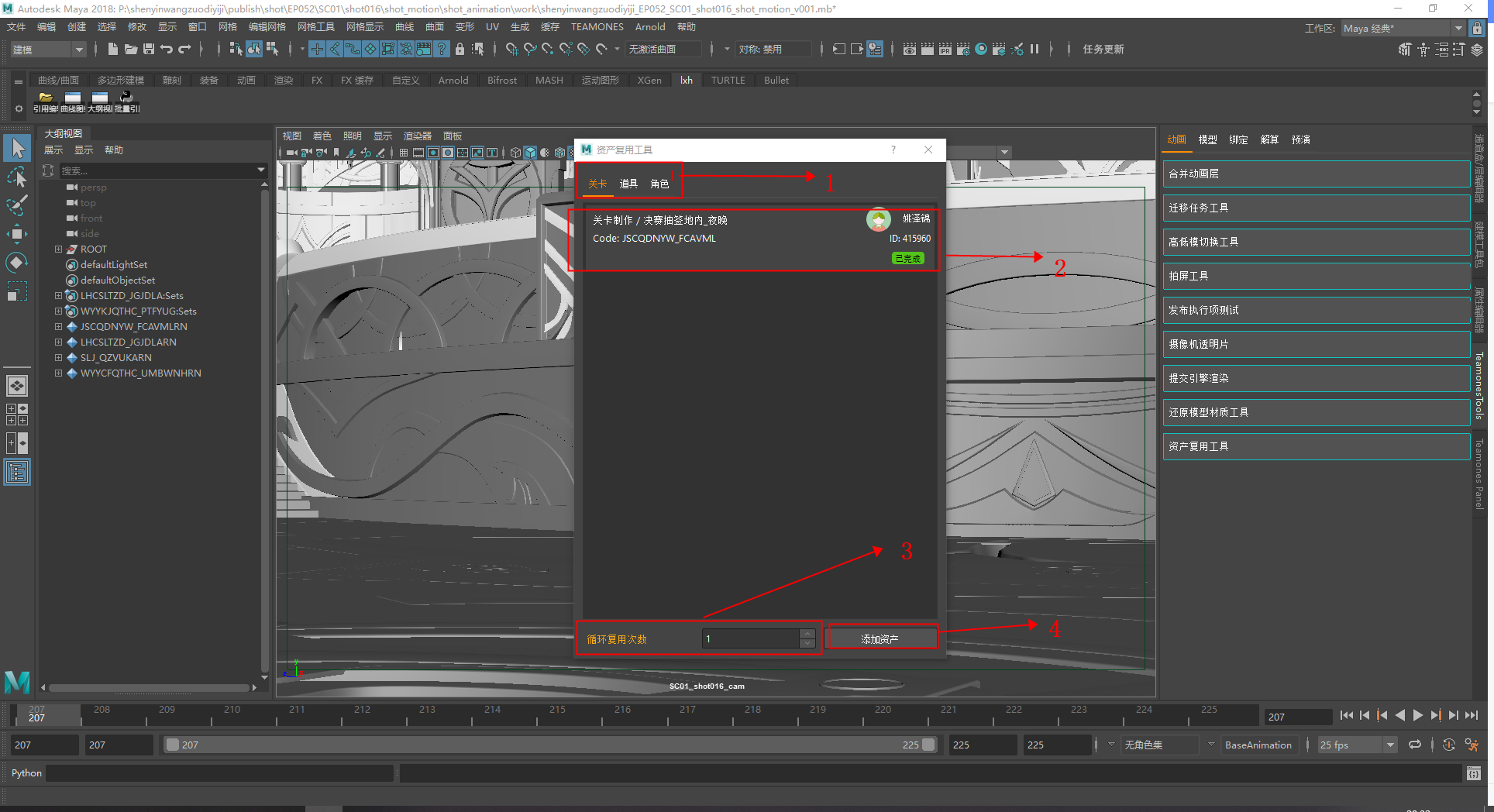The width and height of the screenshot is (1494, 812).
Task: Click the 添加资产 button
Action: click(881, 638)
